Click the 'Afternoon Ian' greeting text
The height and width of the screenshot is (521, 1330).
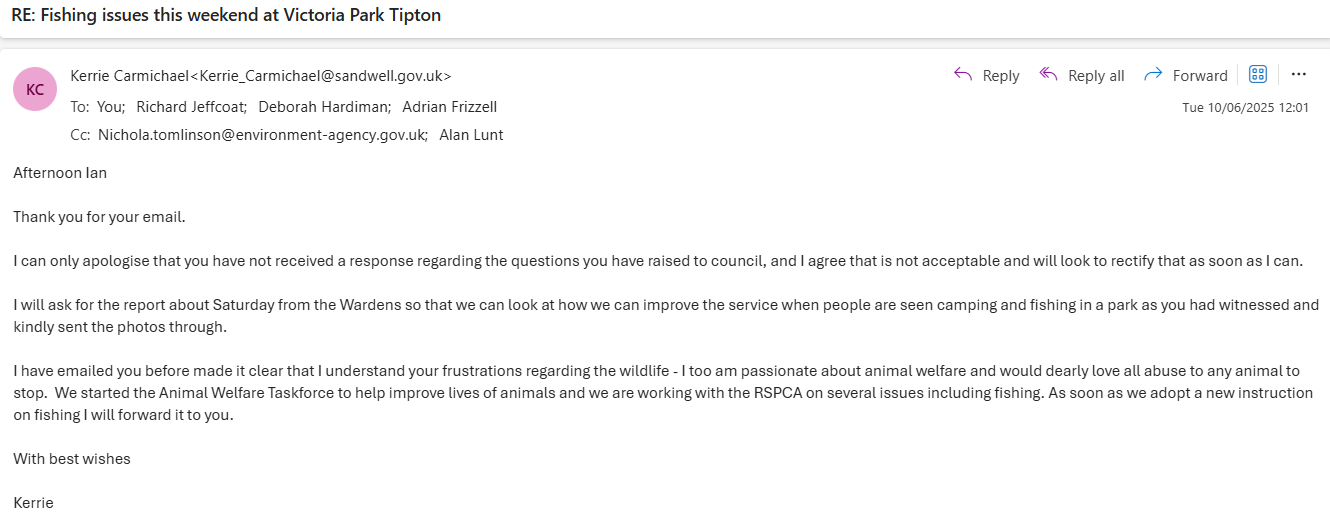click(x=60, y=173)
